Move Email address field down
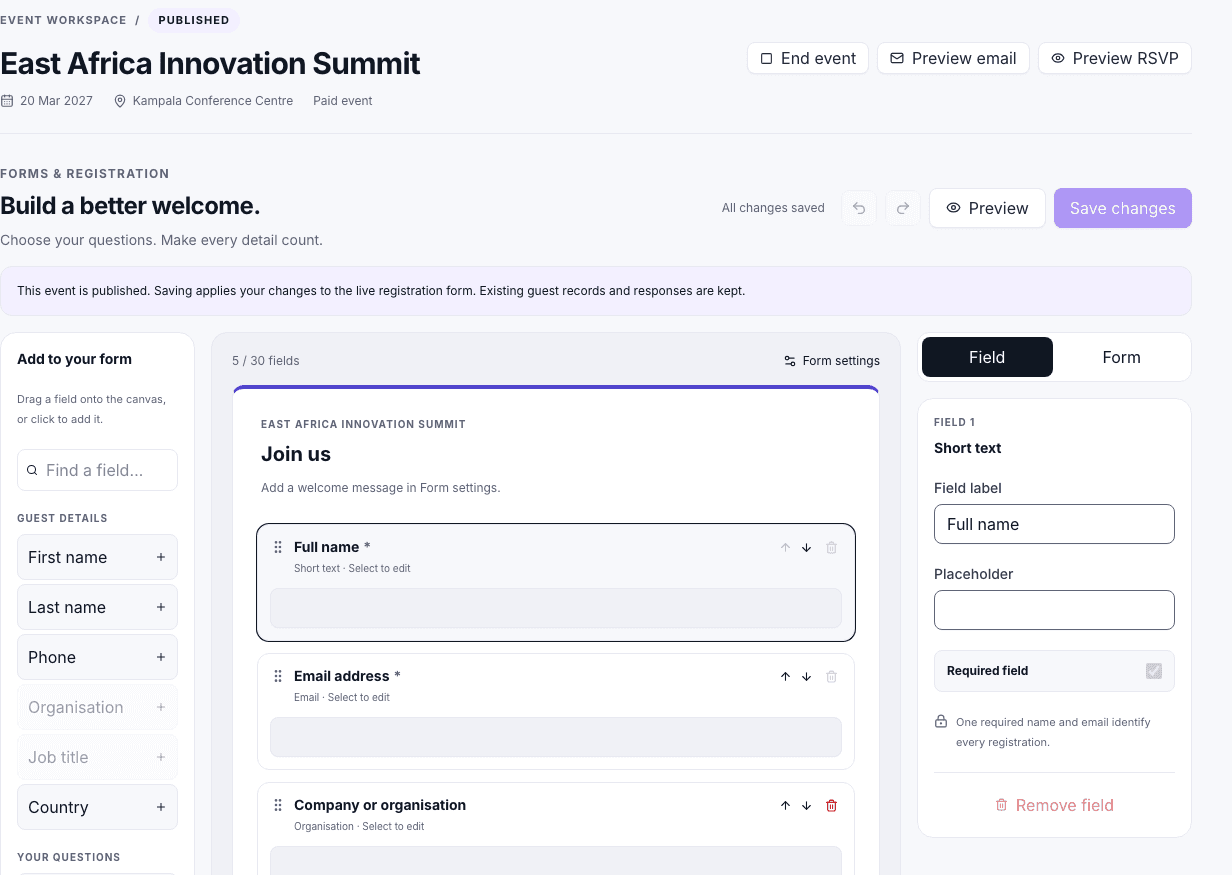The image size is (1232, 875). [806, 677]
